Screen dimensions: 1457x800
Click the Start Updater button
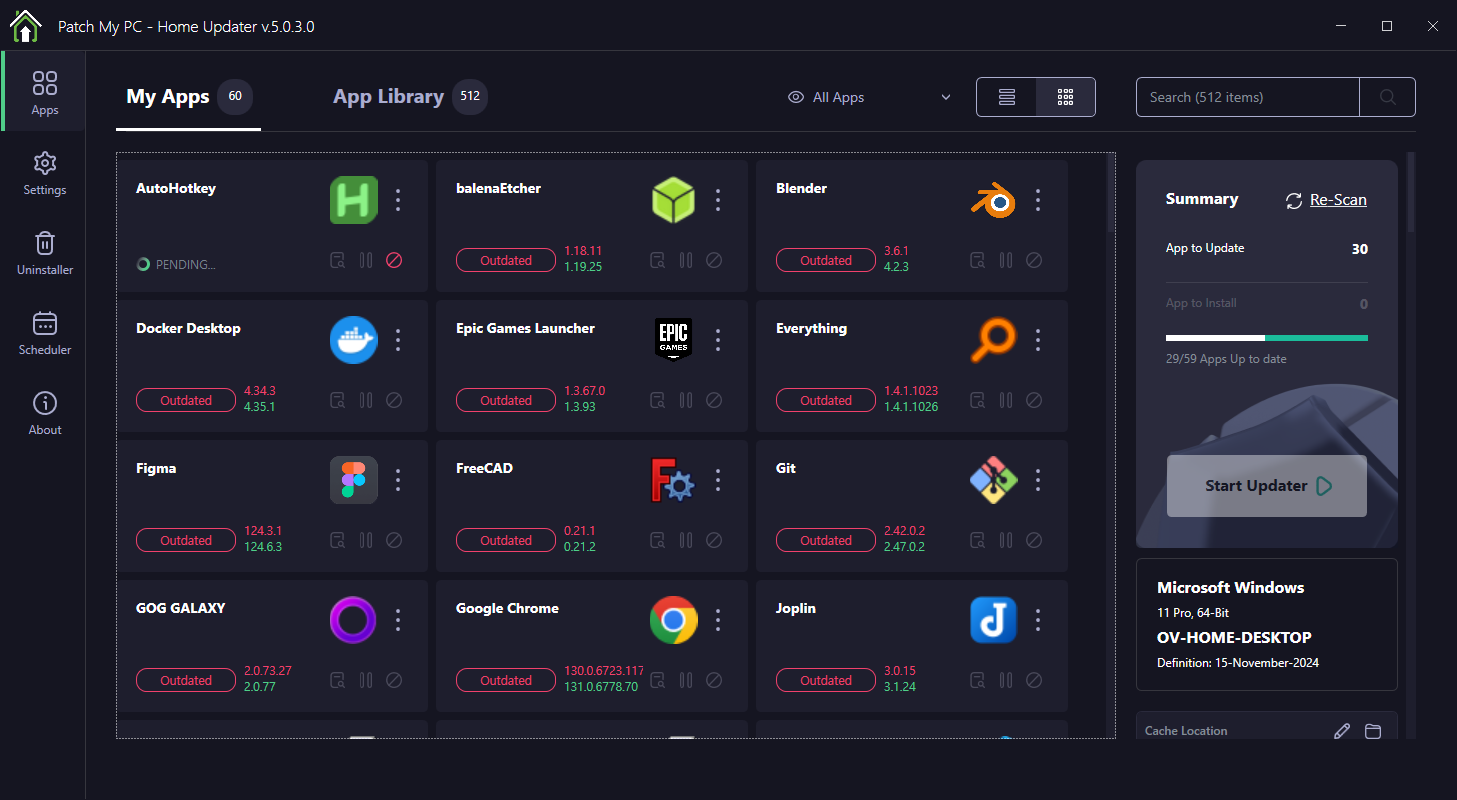(1267, 486)
